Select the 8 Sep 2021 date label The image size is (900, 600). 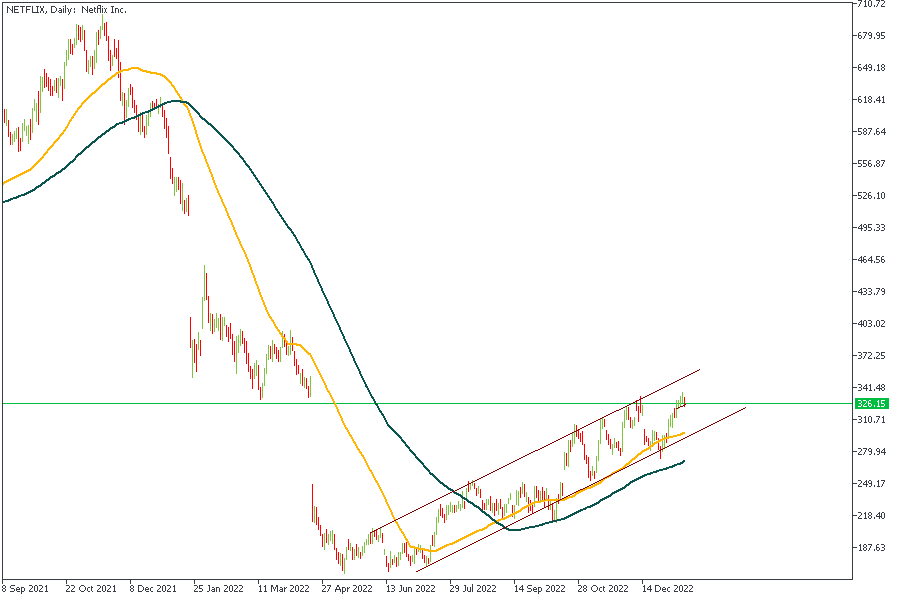(x=26, y=589)
